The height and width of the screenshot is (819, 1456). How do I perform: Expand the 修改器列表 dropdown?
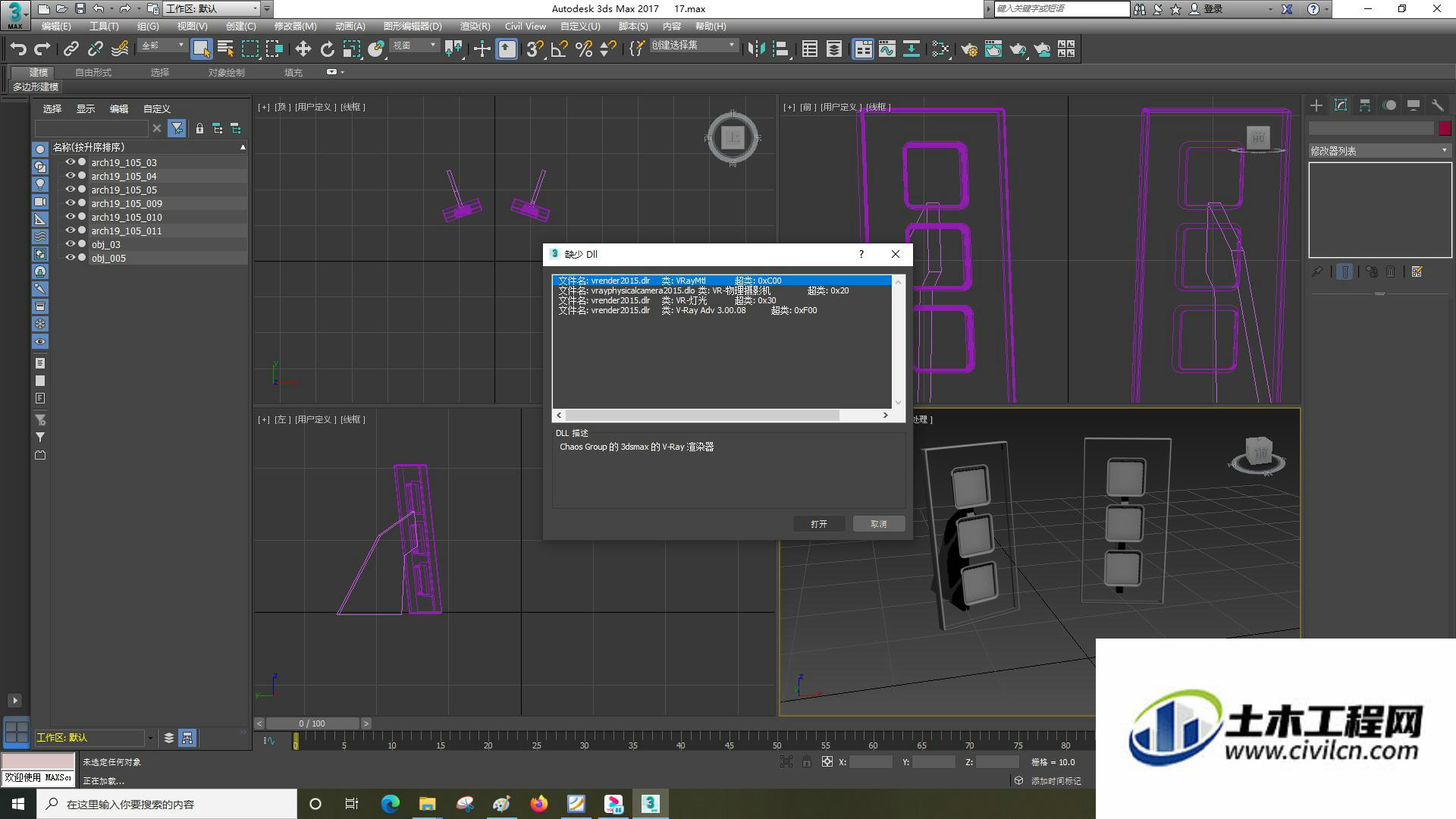click(1379, 151)
